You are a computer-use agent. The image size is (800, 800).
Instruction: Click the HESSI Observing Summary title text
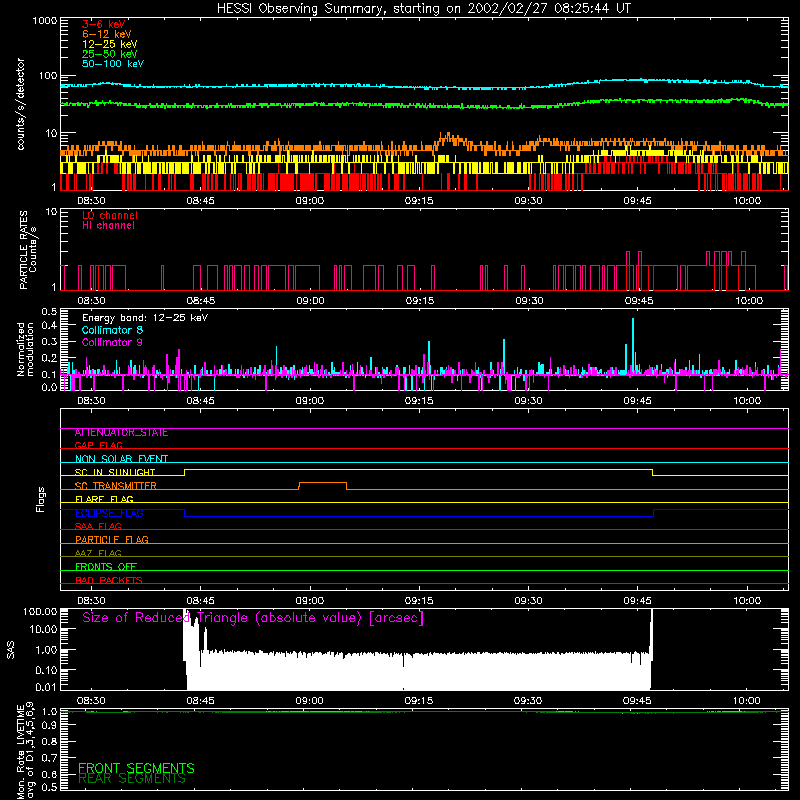click(x=423, y=9)
